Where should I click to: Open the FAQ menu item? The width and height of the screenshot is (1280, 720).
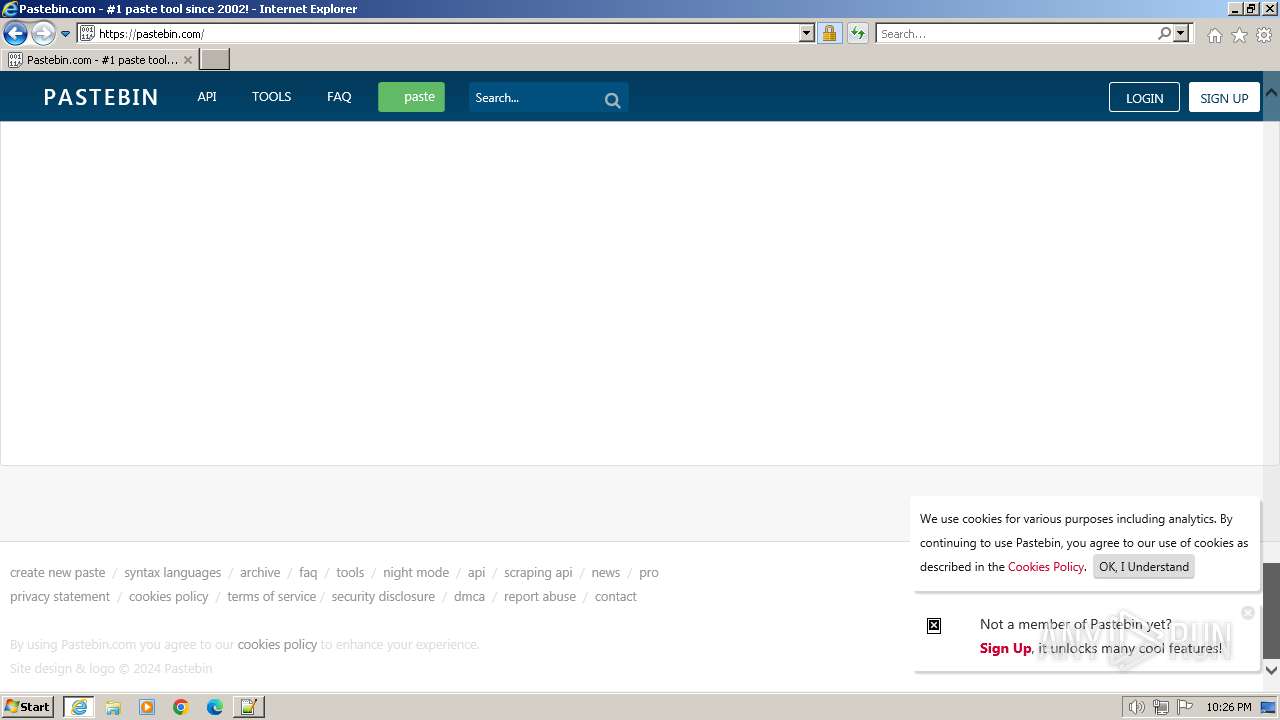[339, 97]
